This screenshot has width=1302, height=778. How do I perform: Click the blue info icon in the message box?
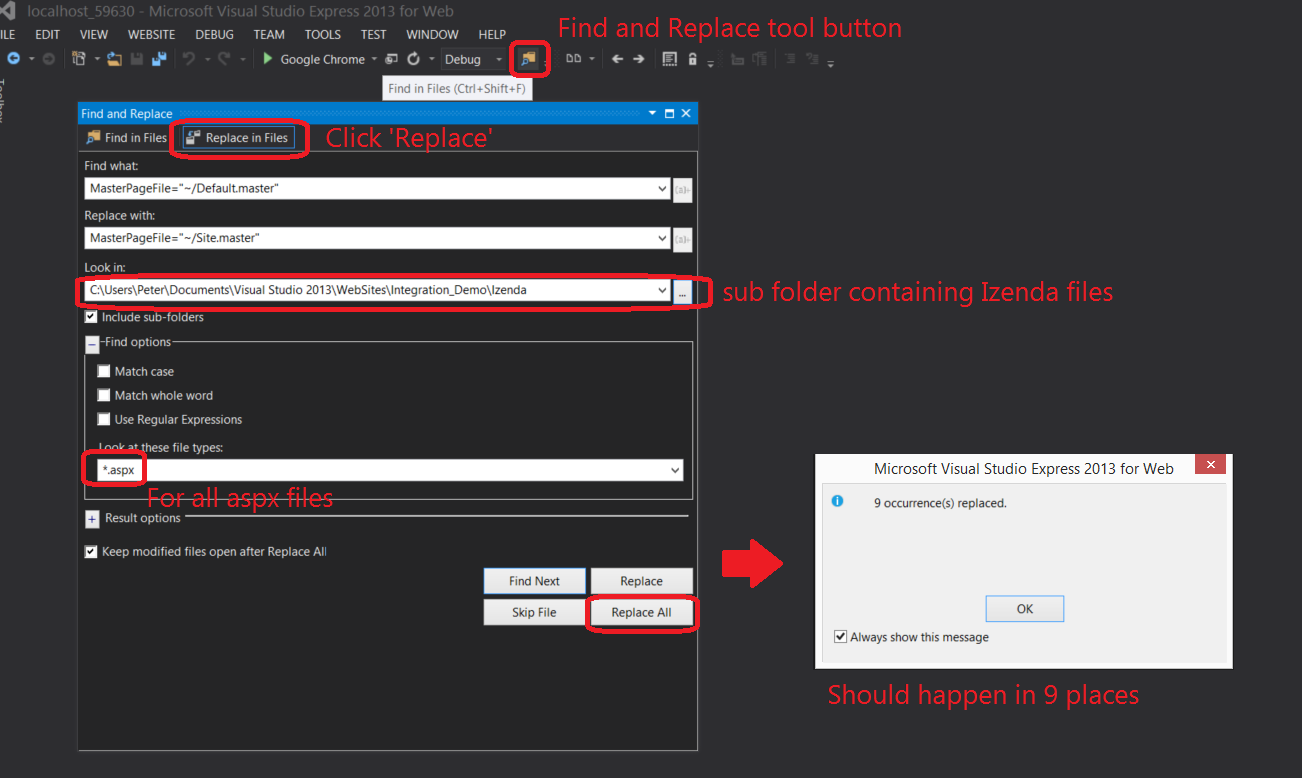point(838,501)
